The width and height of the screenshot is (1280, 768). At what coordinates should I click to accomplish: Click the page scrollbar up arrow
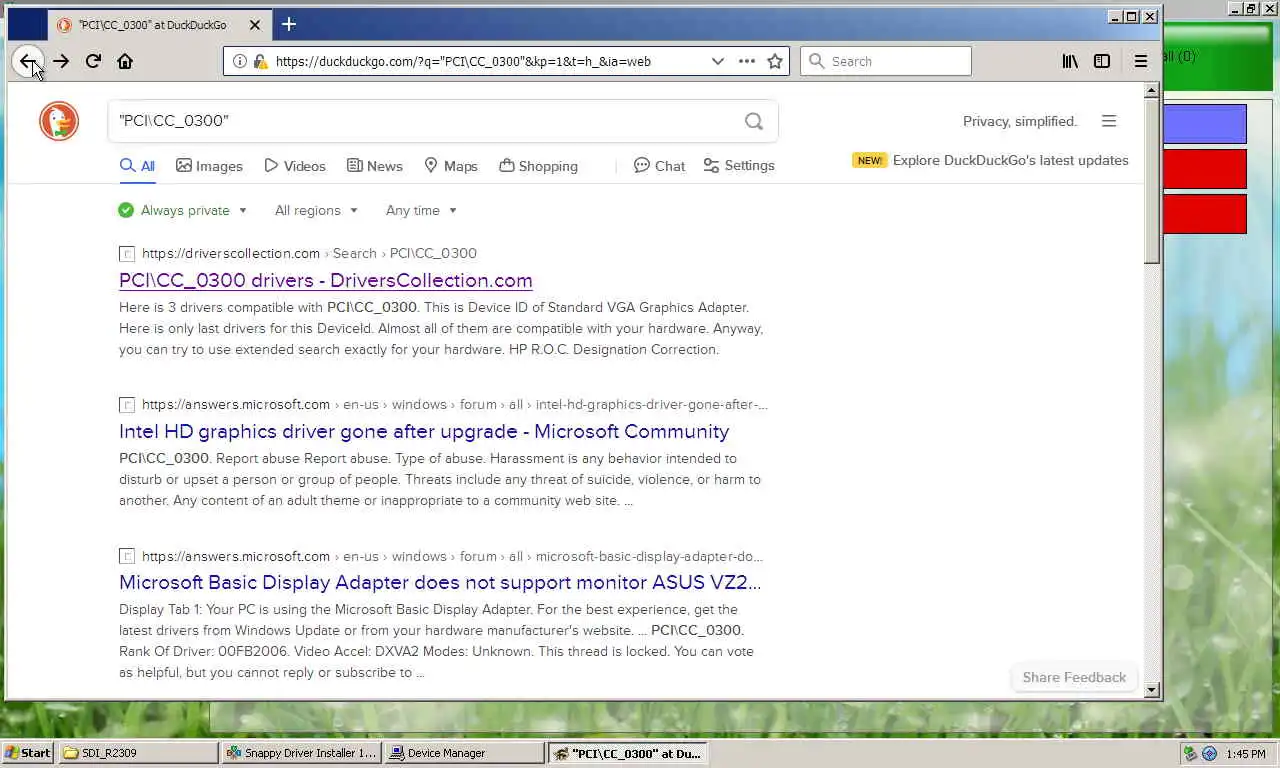click(1151, 91)
